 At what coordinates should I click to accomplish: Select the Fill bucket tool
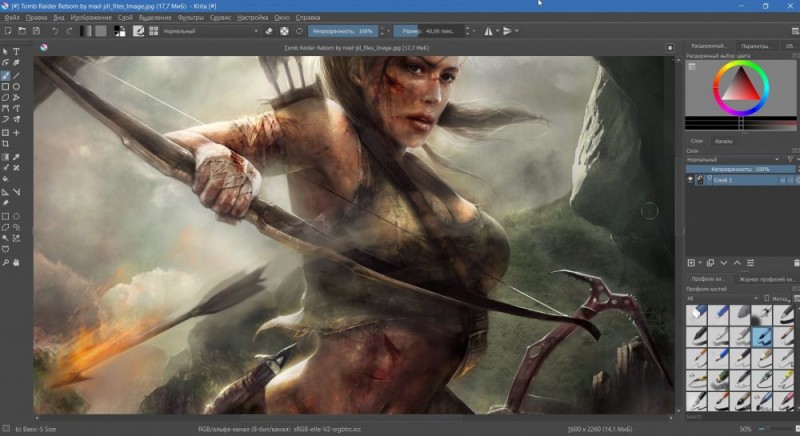pyautogui.click(x=5, y=179)
